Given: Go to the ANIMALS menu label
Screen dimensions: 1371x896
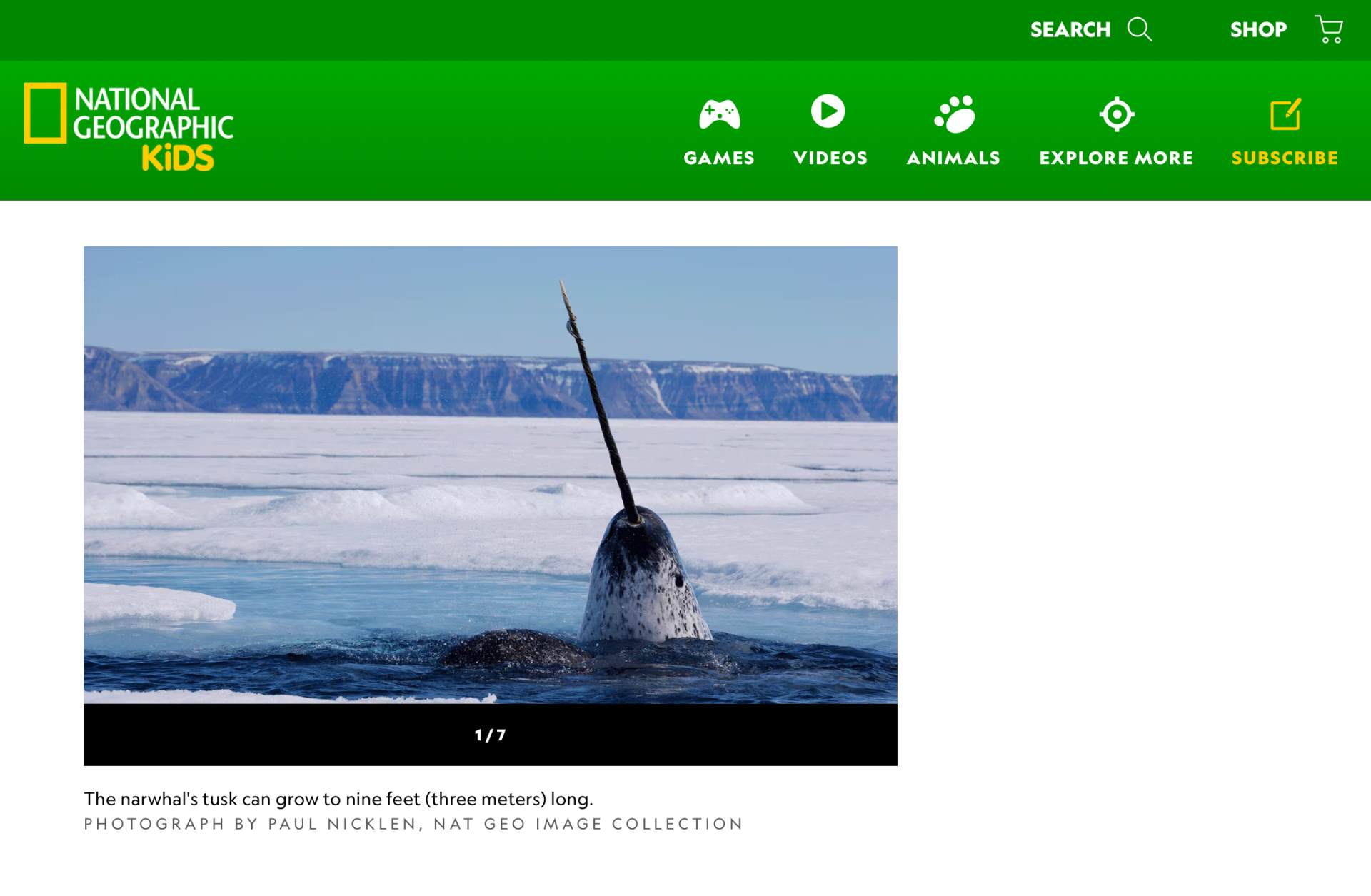Looking at the screenshot, I should point(953,158).
